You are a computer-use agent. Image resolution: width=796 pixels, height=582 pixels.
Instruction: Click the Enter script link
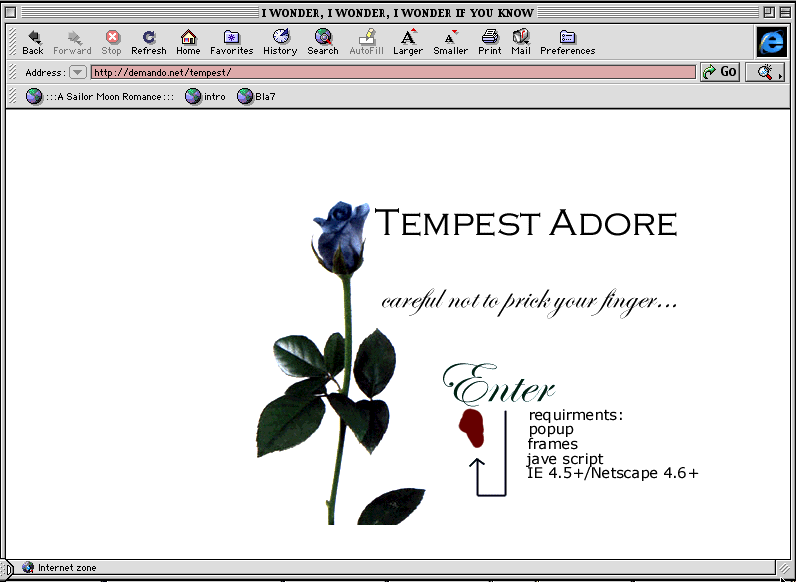(500, 385)
